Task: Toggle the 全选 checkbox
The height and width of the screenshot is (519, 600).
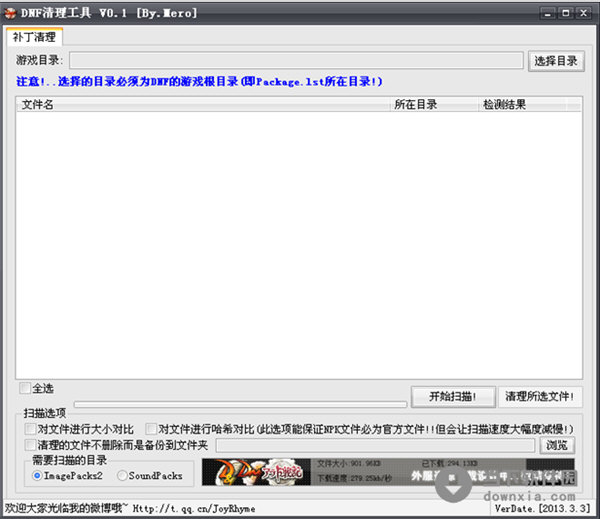Action: 25,388
